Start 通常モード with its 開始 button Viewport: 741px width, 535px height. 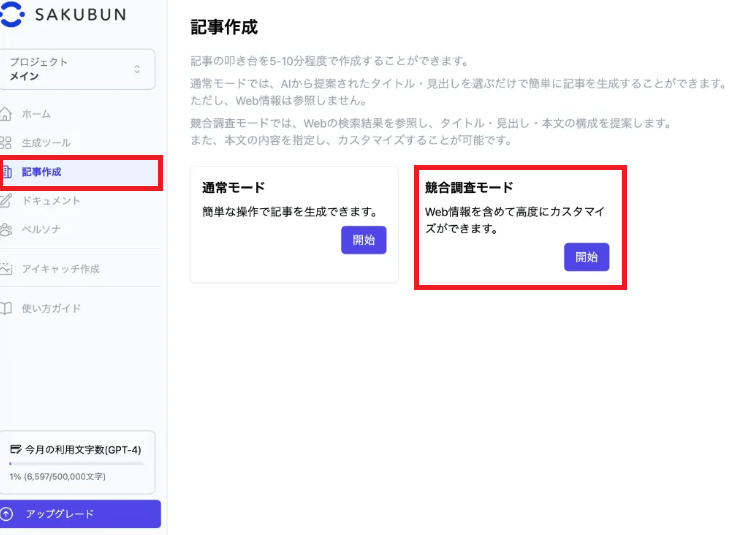click(x=363, y=240)
